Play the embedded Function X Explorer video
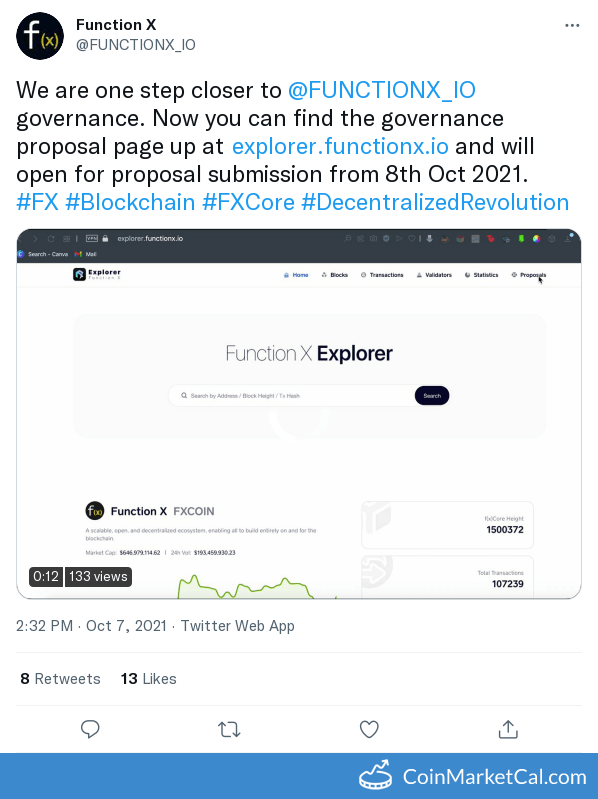The width and height of the screenshot is (598, 799). point(299,414)
